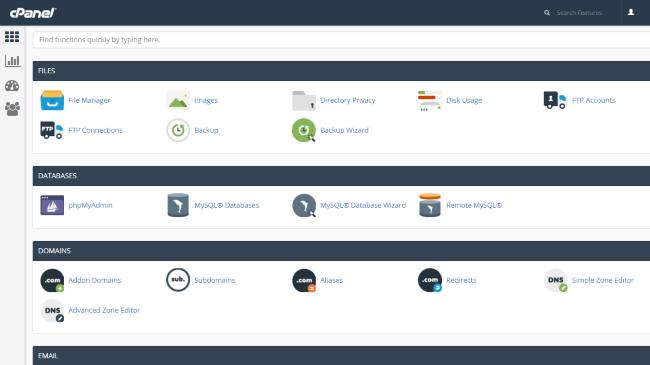Viewport: 650px width, 365px height.
Task: Open the Addon Domains link
Action: (95, 280)
